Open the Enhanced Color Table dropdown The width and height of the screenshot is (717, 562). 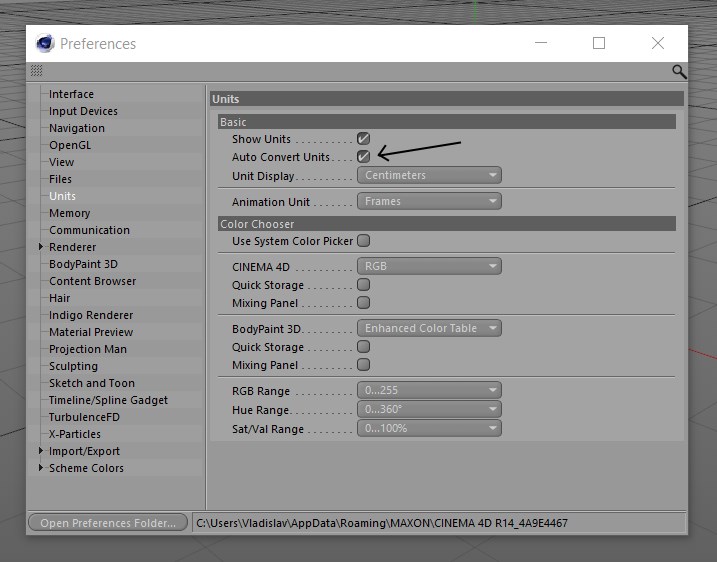coord(429,328)
